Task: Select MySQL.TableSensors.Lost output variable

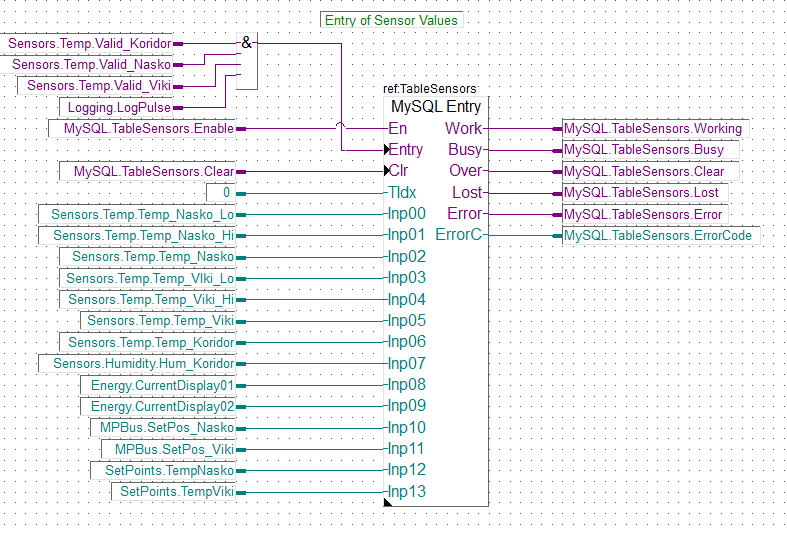Action: click(x=645, y=193)
